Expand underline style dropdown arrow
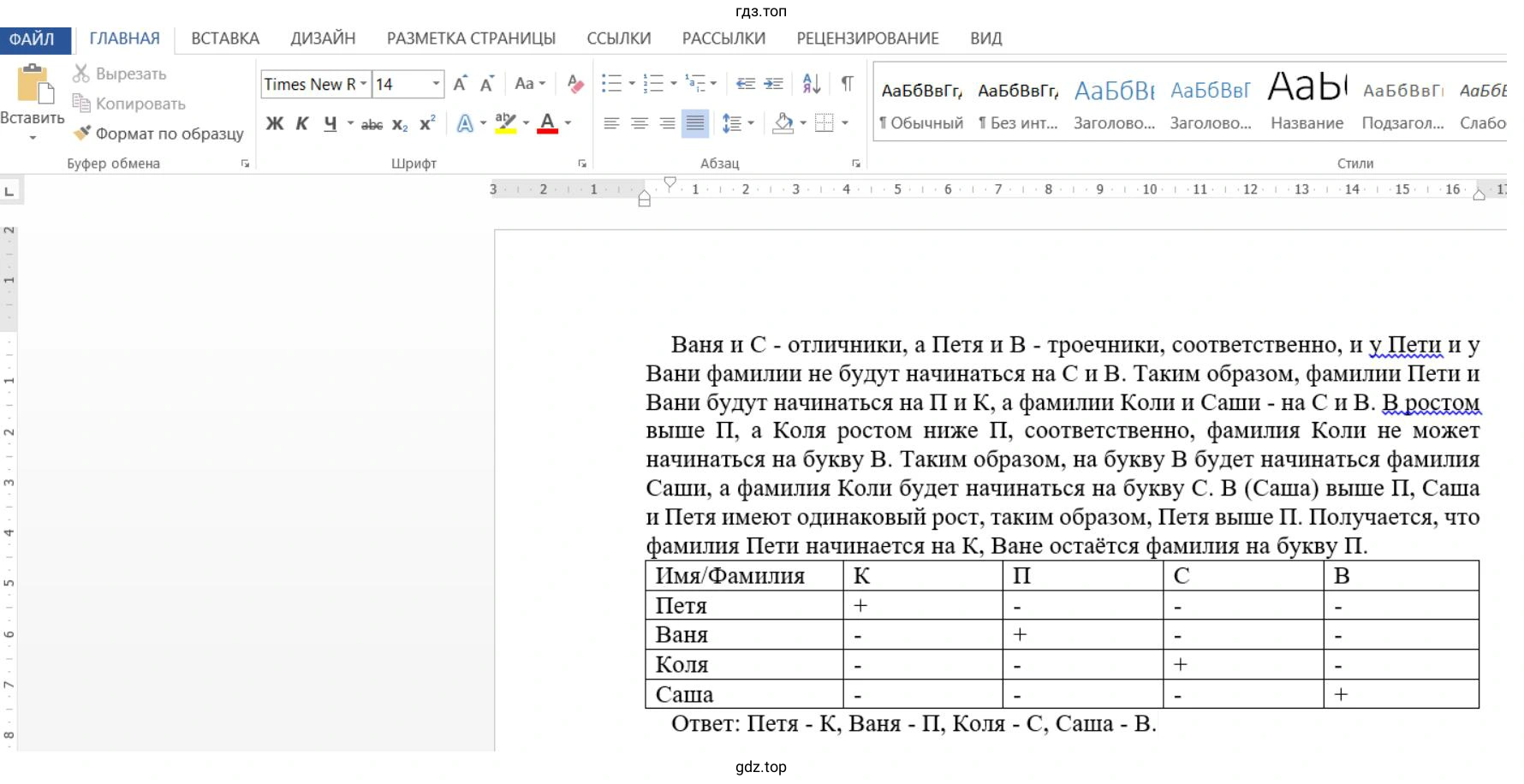1524x784 pixels. tap(350, 124)
